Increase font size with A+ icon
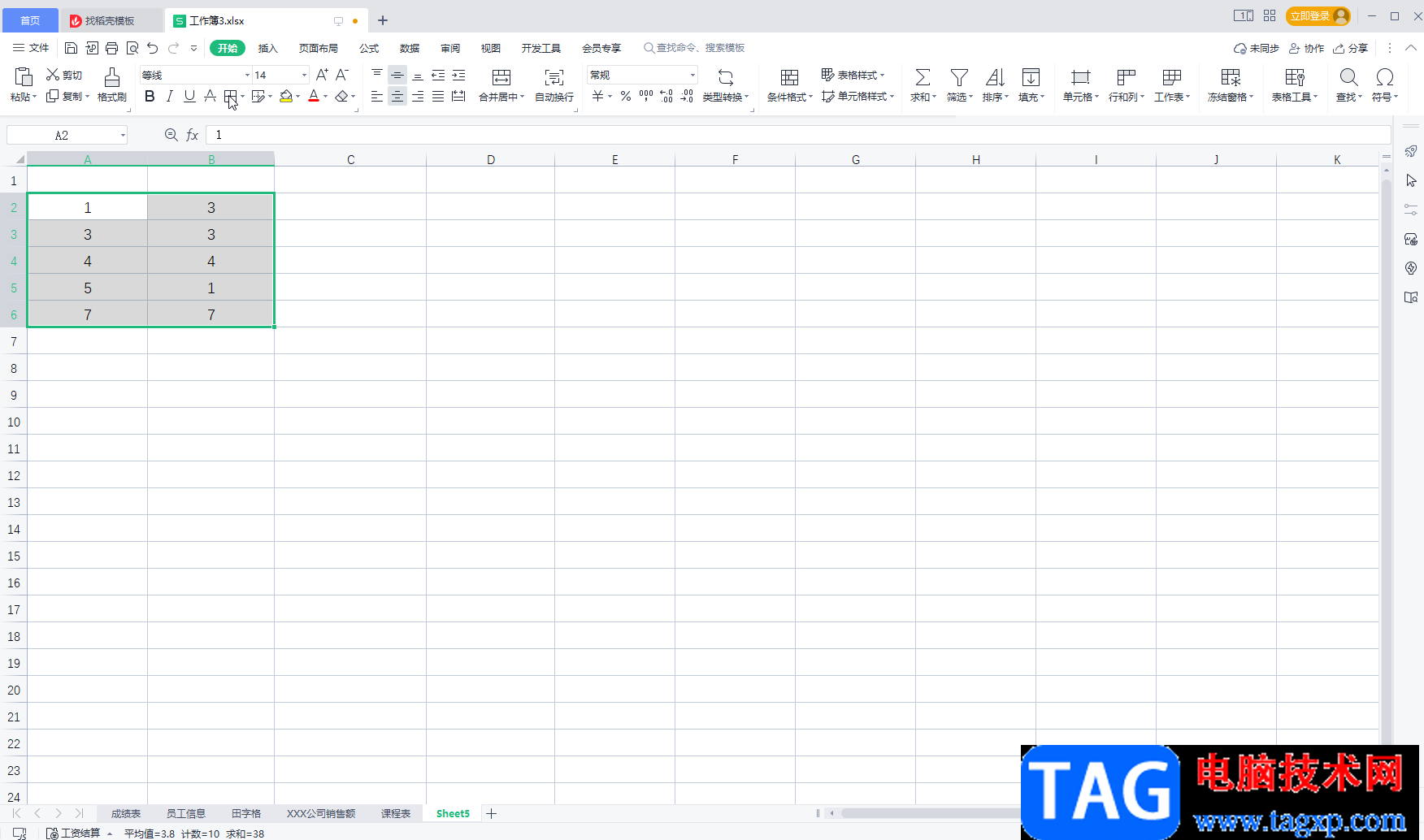Viewport: 1424px width, 840px height. (x=322, y=75)
